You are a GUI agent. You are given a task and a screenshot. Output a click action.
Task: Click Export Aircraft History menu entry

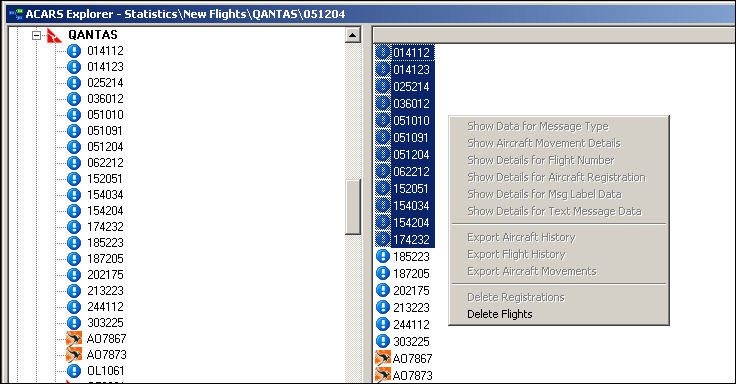(x=521, y=238)
